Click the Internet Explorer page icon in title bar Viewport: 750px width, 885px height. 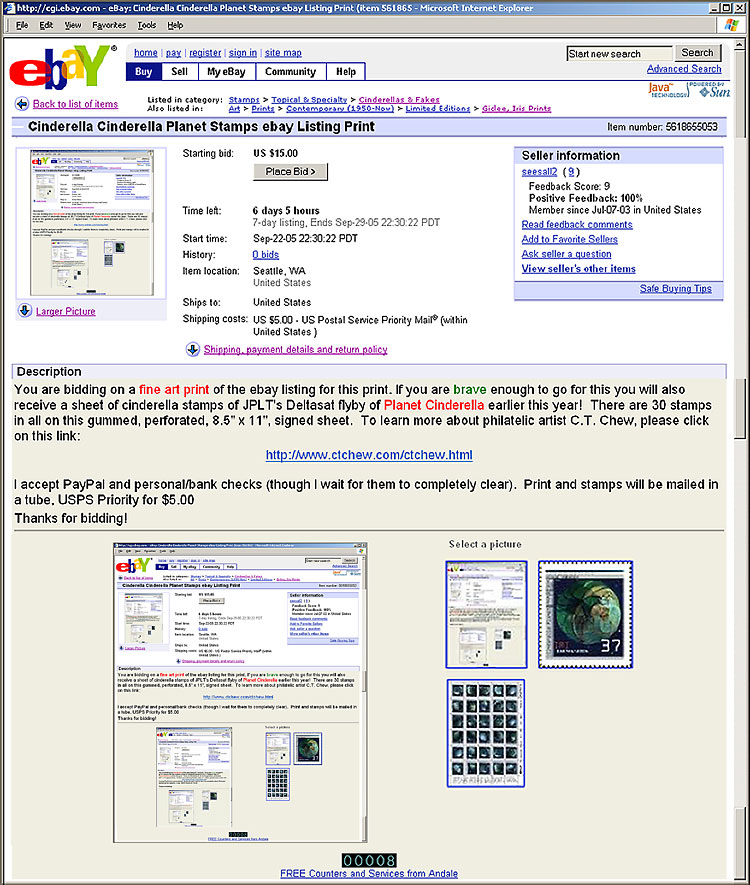pos(8,8)
